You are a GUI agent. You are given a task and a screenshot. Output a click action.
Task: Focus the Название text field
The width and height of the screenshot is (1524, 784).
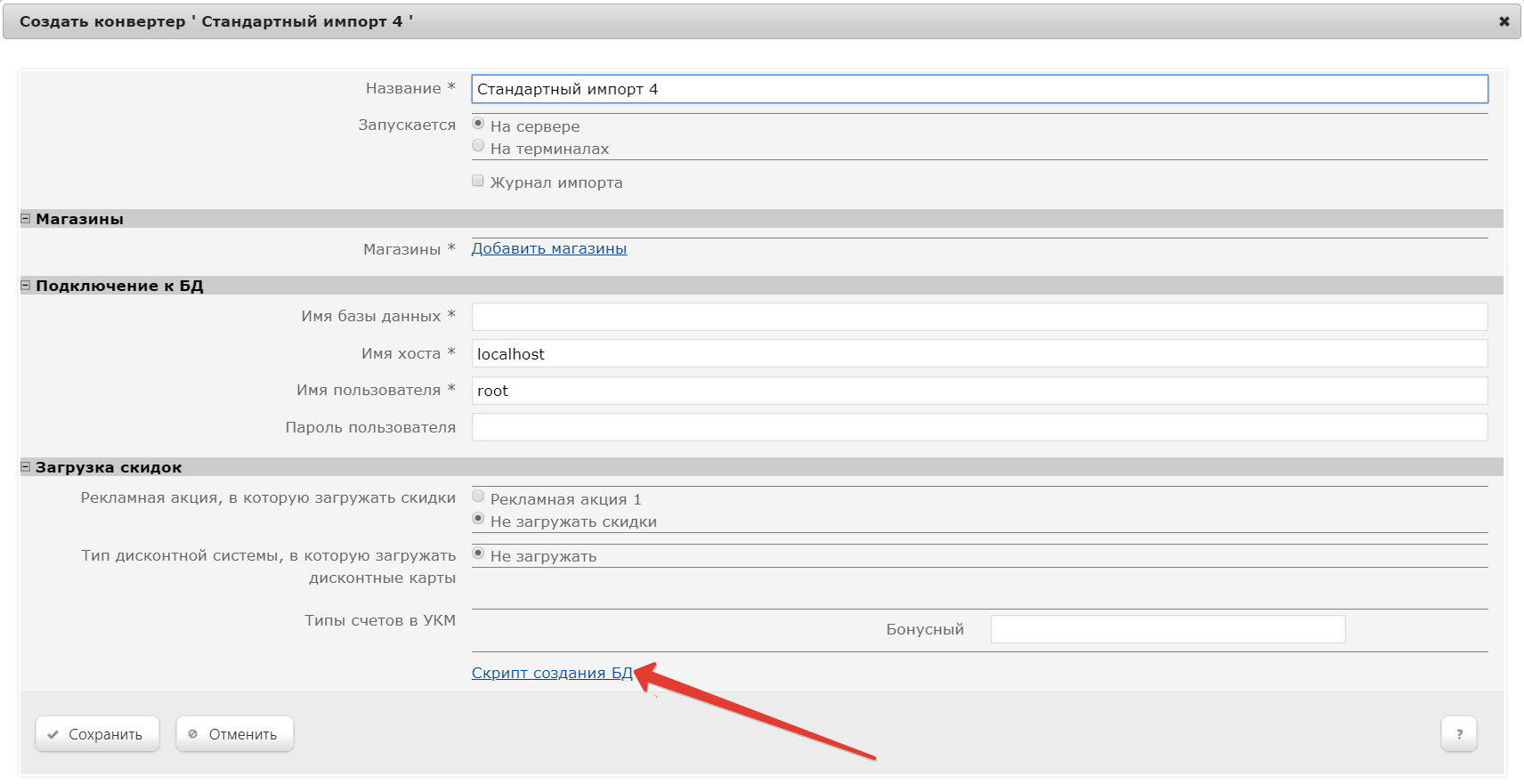(979, 89)
